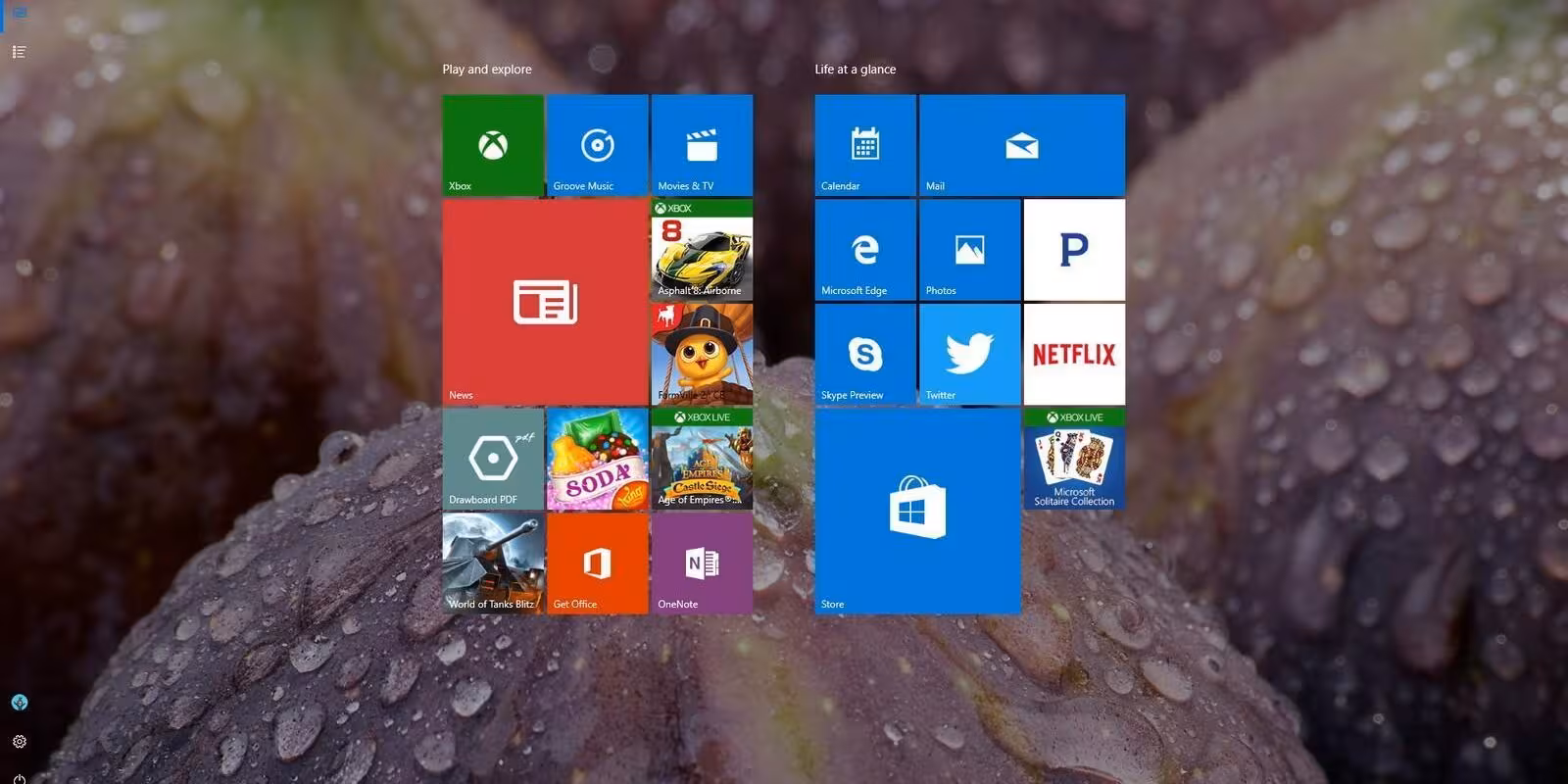The height and width of the screenshot is (784, 1568).
Task: Launch the Netflix tile
Action: 1074,354
